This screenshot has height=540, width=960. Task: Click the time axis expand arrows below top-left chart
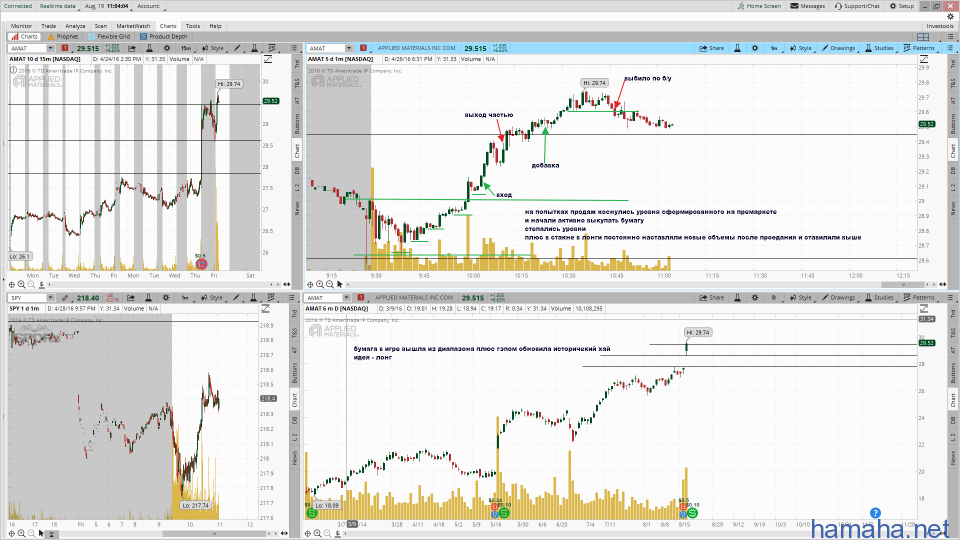click(x=287, y=284)
